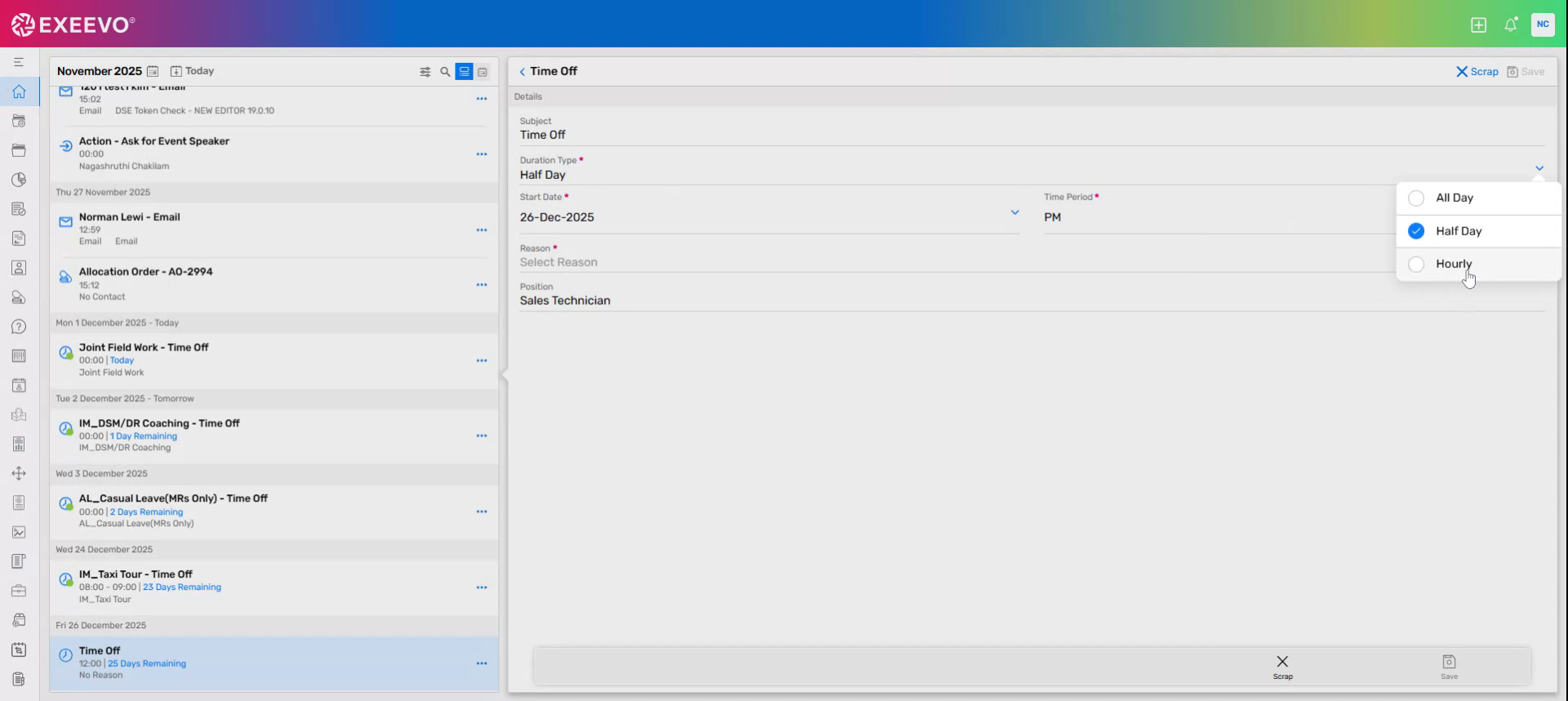This screenshot has height=701, width=1568.
Task: Go to the Home sidebar icon
Action: (19, 92)
